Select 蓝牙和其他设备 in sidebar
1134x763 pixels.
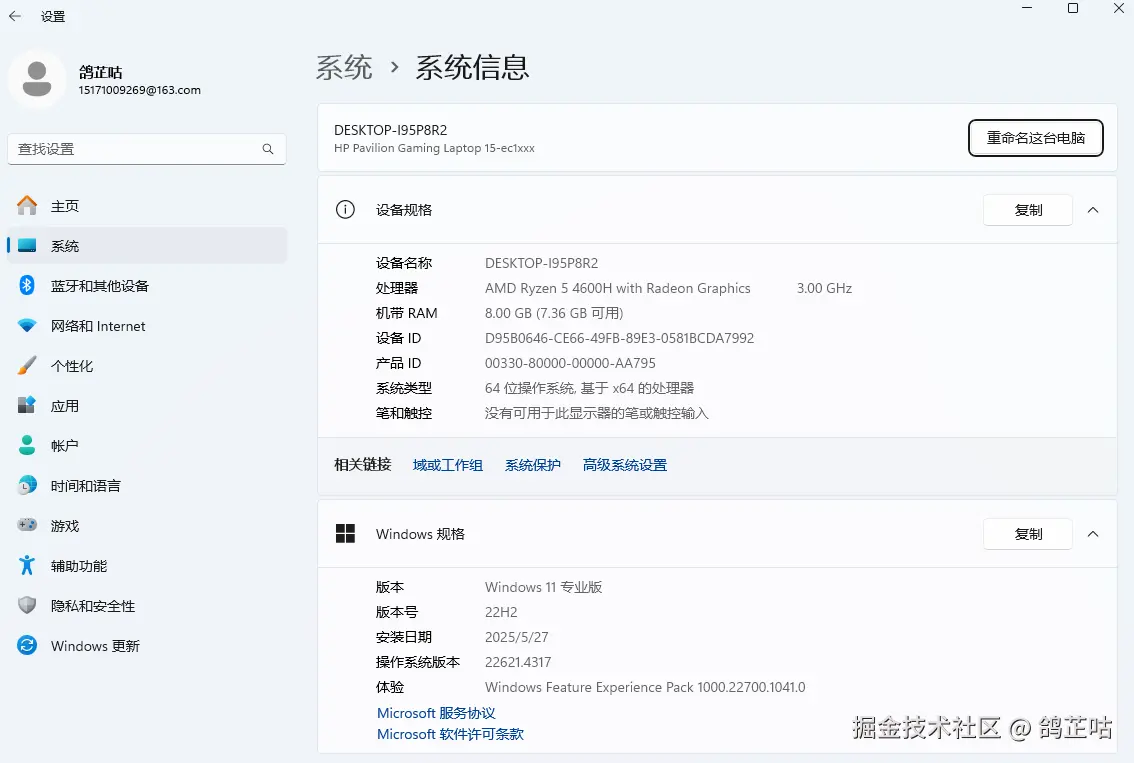coord(147,285)
